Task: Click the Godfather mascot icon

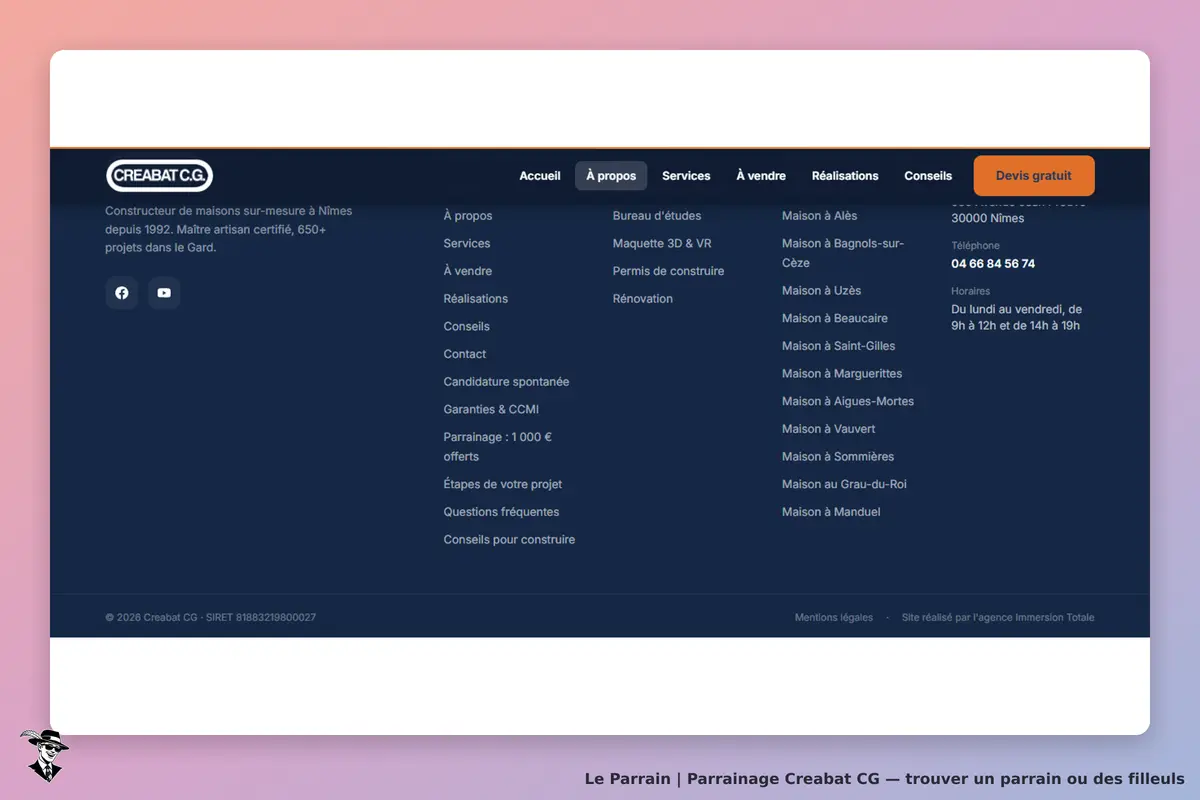Action: (43, 755)
